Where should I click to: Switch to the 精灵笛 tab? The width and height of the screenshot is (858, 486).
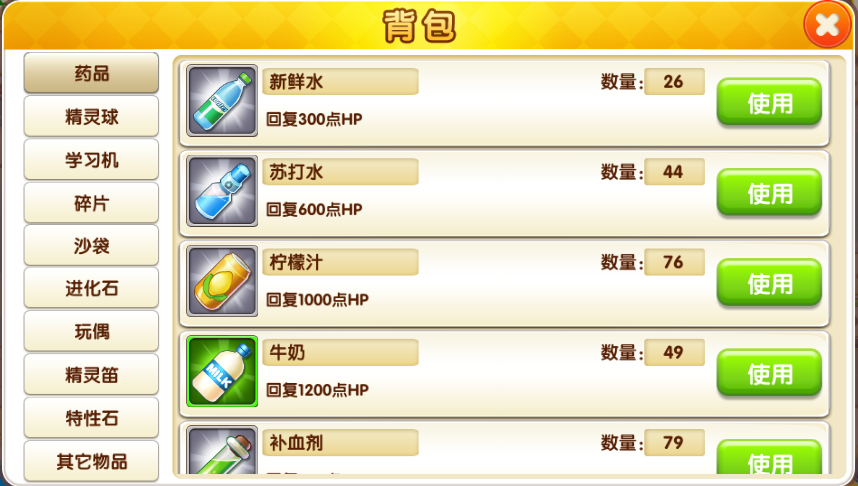[x=91, y=375]
